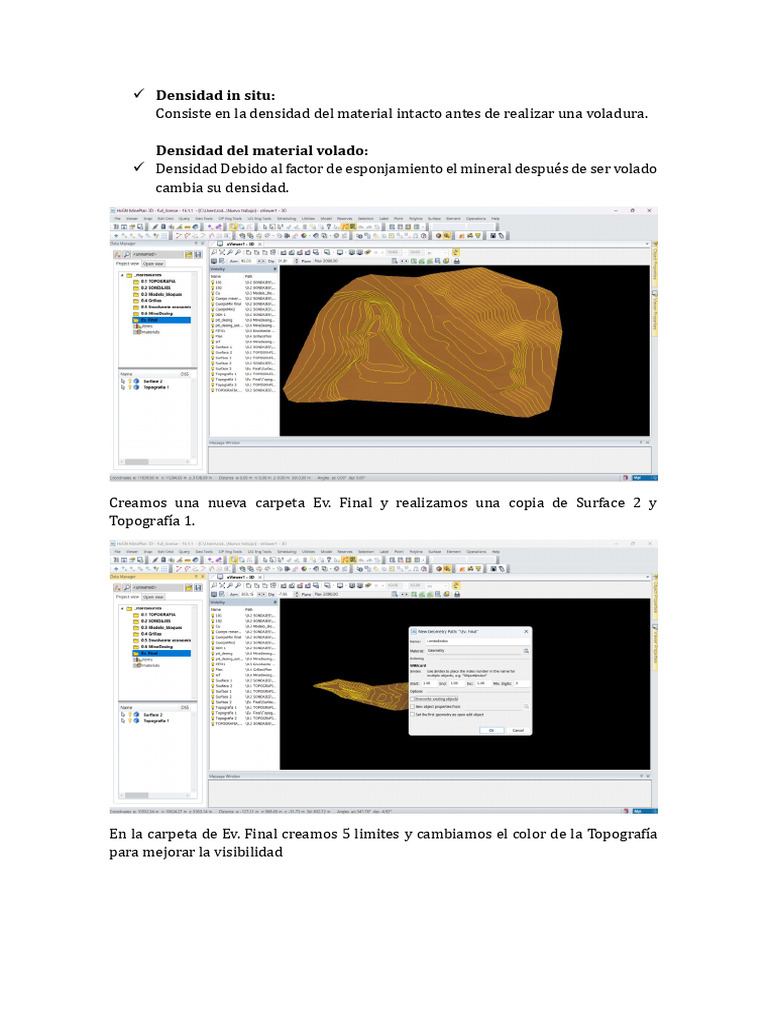Click OK in the New Geometry dialog
This screenshot has height=1024, width=768.
492,730
